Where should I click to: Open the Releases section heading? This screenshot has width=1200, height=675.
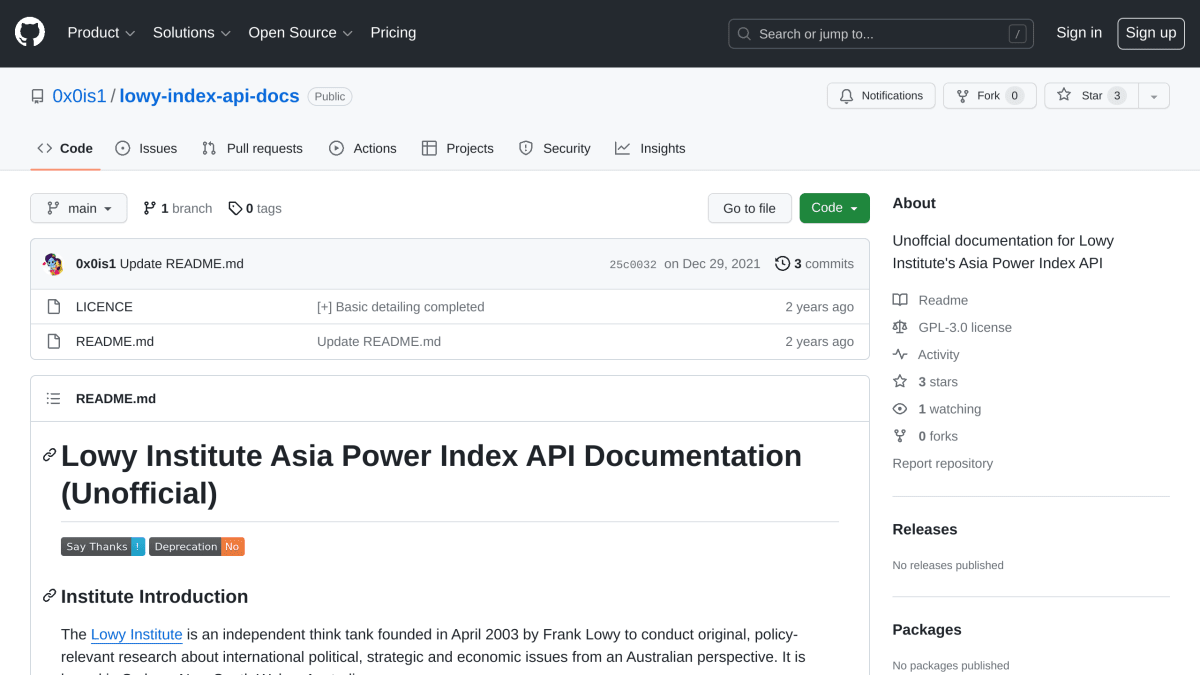tap(925, 529)
